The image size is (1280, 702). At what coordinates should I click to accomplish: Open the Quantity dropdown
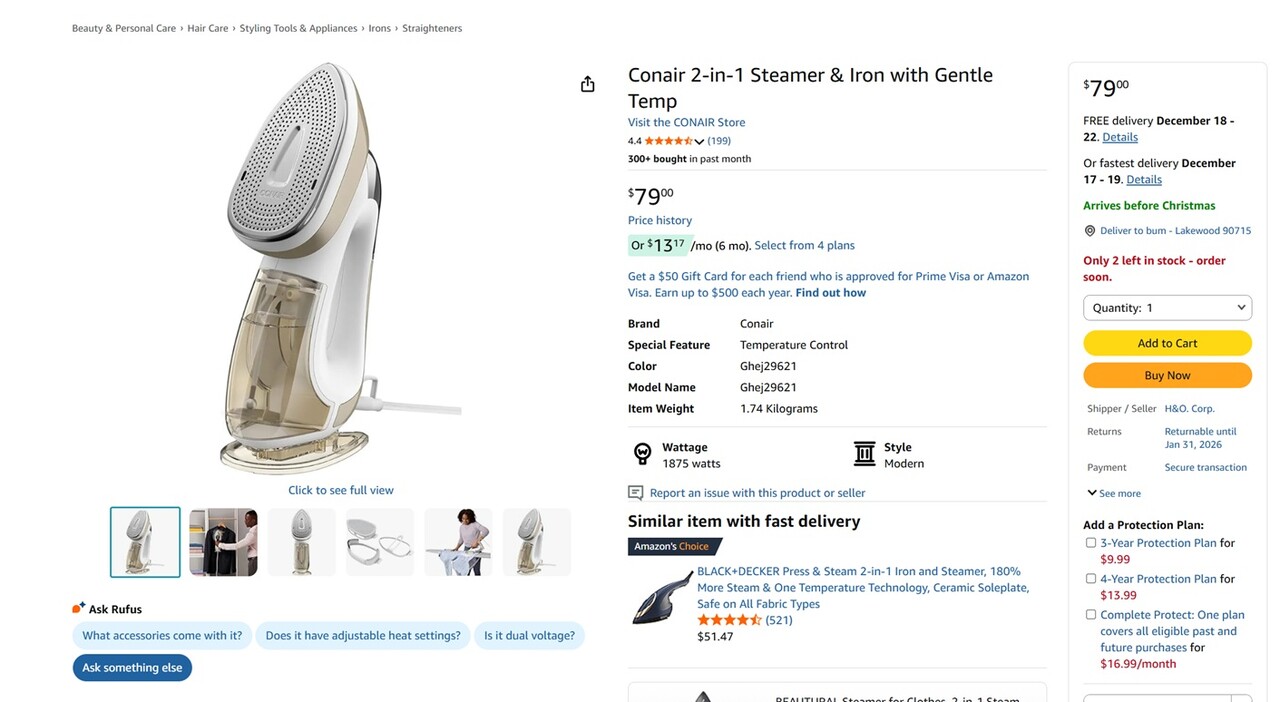[1167, 308]
